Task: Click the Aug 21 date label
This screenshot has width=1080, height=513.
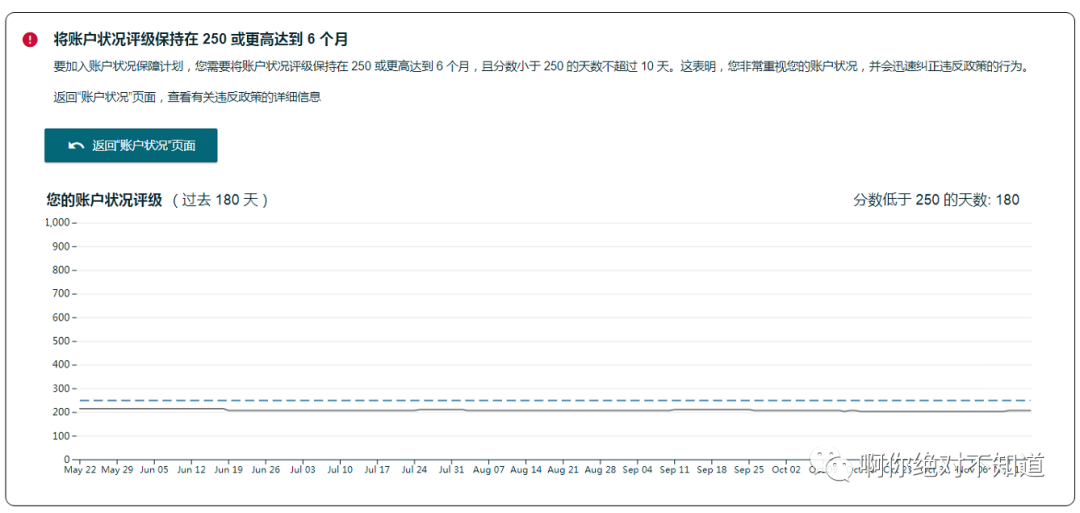Action: 563,470
